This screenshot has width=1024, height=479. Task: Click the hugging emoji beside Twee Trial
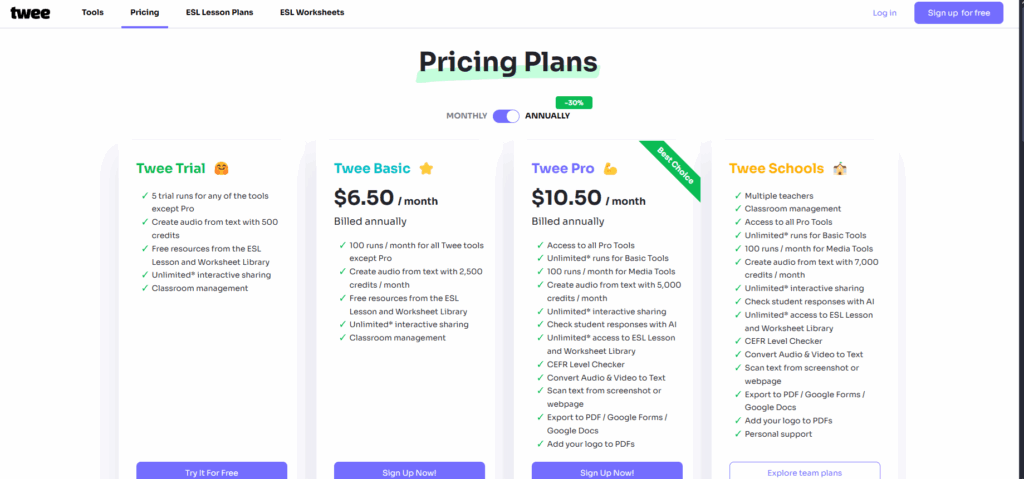[220, 169]
